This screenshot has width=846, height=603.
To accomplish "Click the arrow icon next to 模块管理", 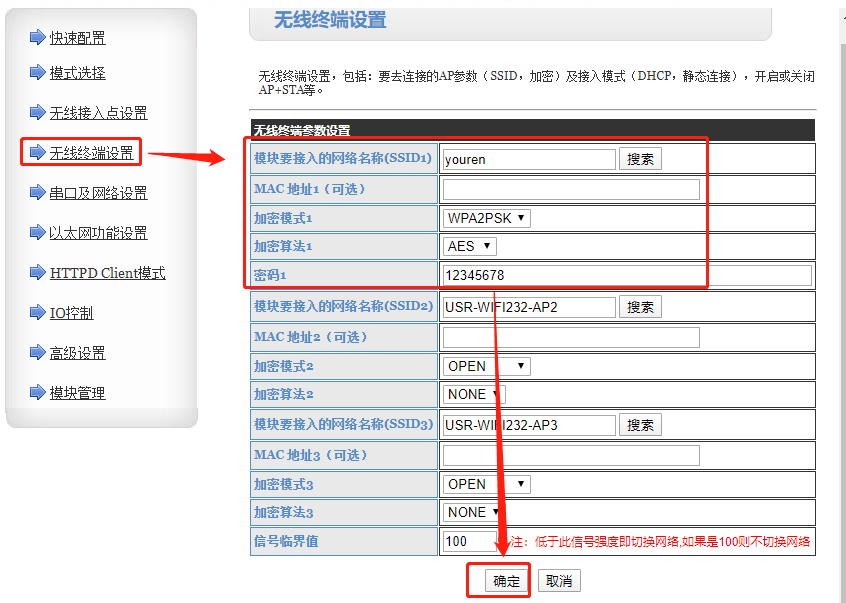I will [38, 393].
